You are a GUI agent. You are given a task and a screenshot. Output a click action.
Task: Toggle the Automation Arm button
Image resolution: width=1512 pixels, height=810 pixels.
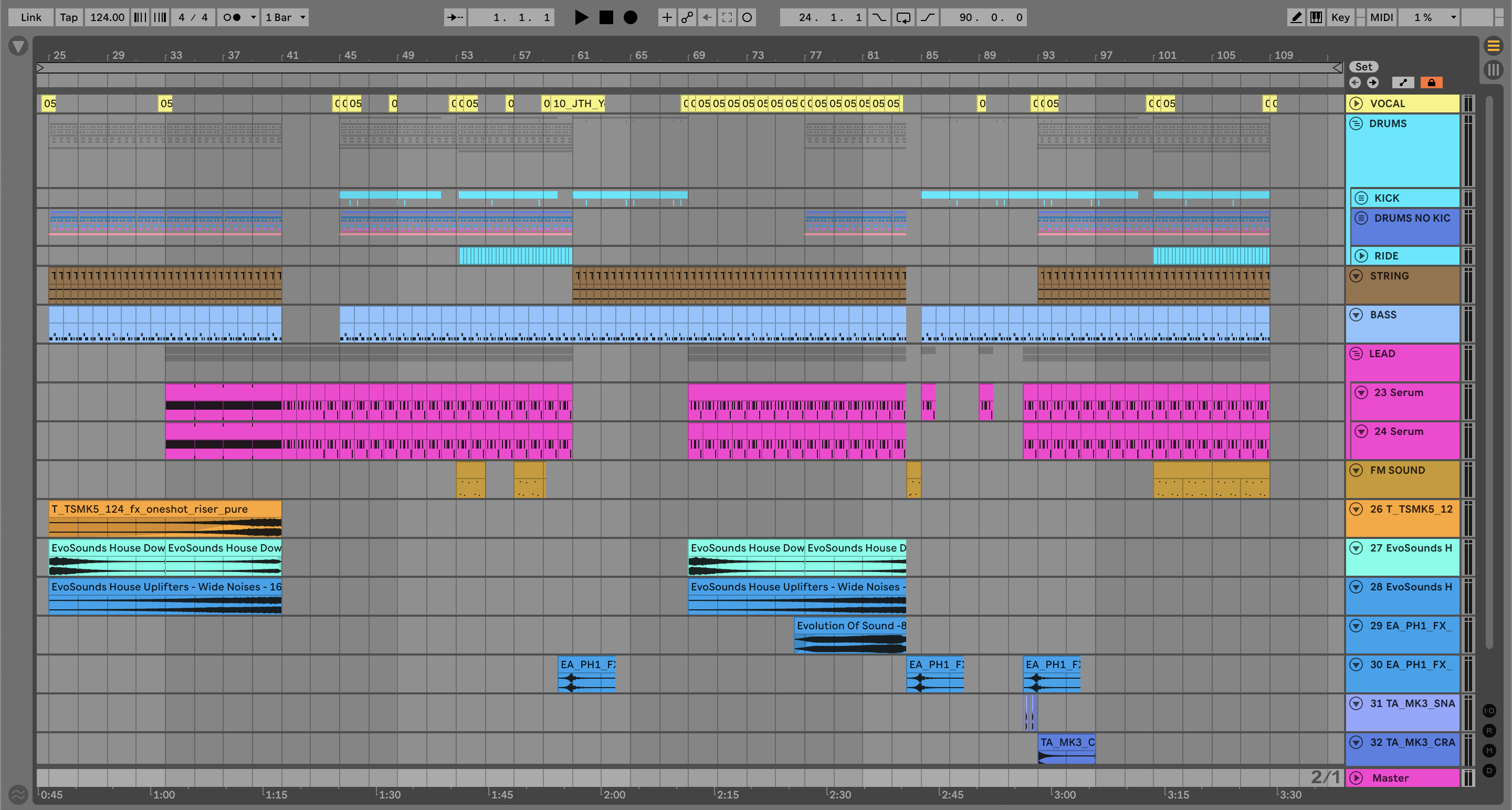point(687,17)
